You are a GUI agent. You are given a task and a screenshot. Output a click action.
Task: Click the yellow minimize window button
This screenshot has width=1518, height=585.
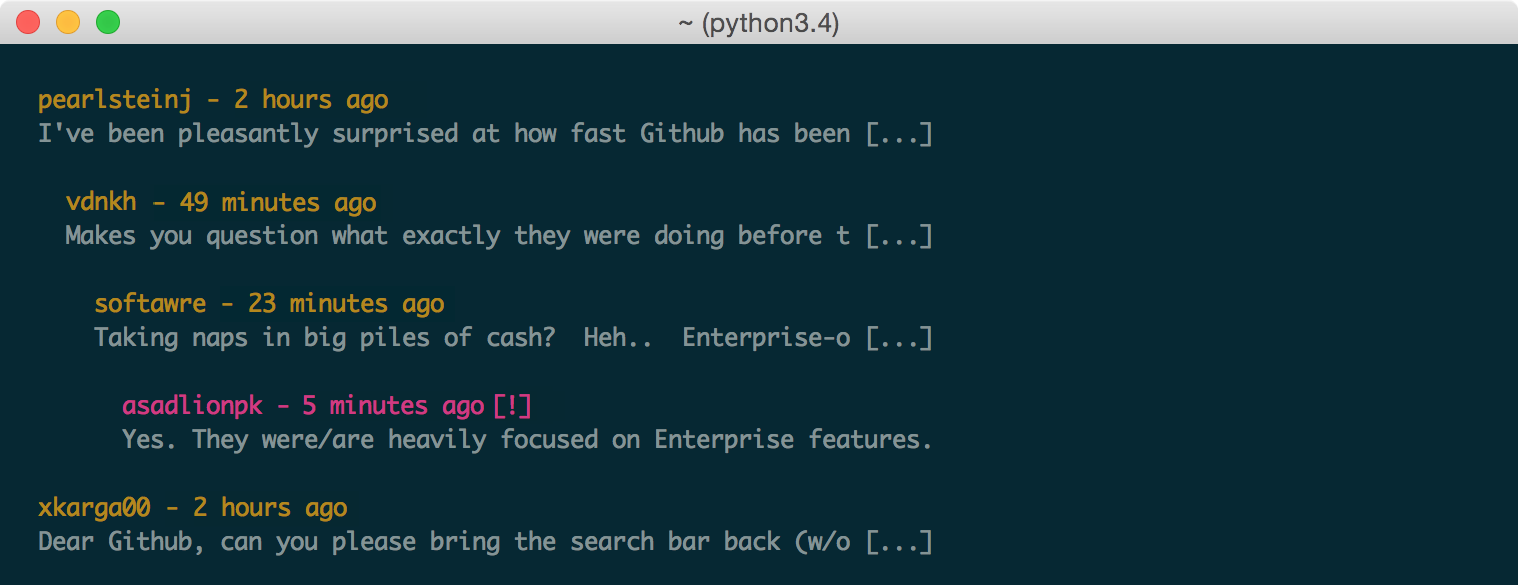(x=68, y=22)
